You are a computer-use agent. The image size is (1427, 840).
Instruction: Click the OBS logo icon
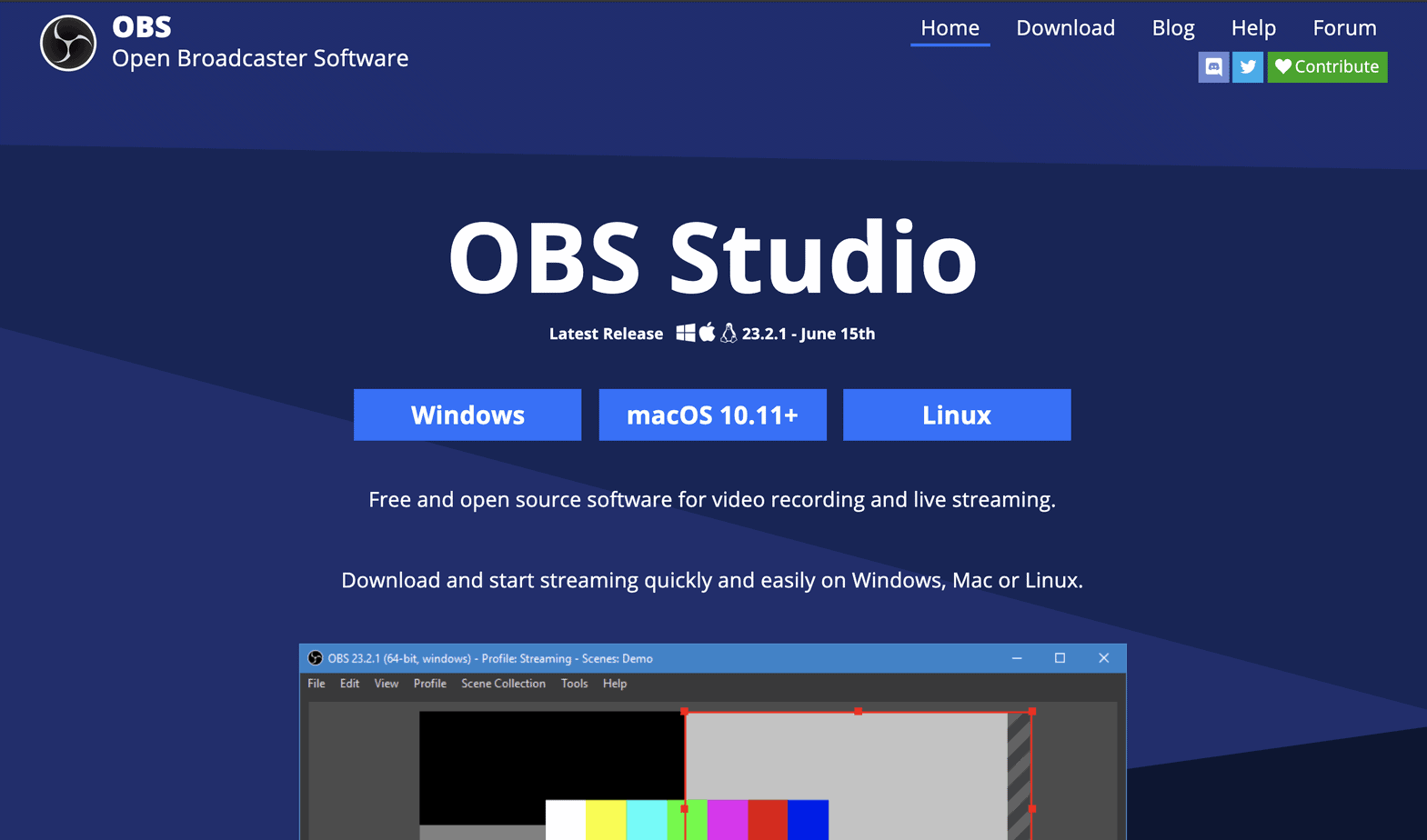[x=68, y=43]
